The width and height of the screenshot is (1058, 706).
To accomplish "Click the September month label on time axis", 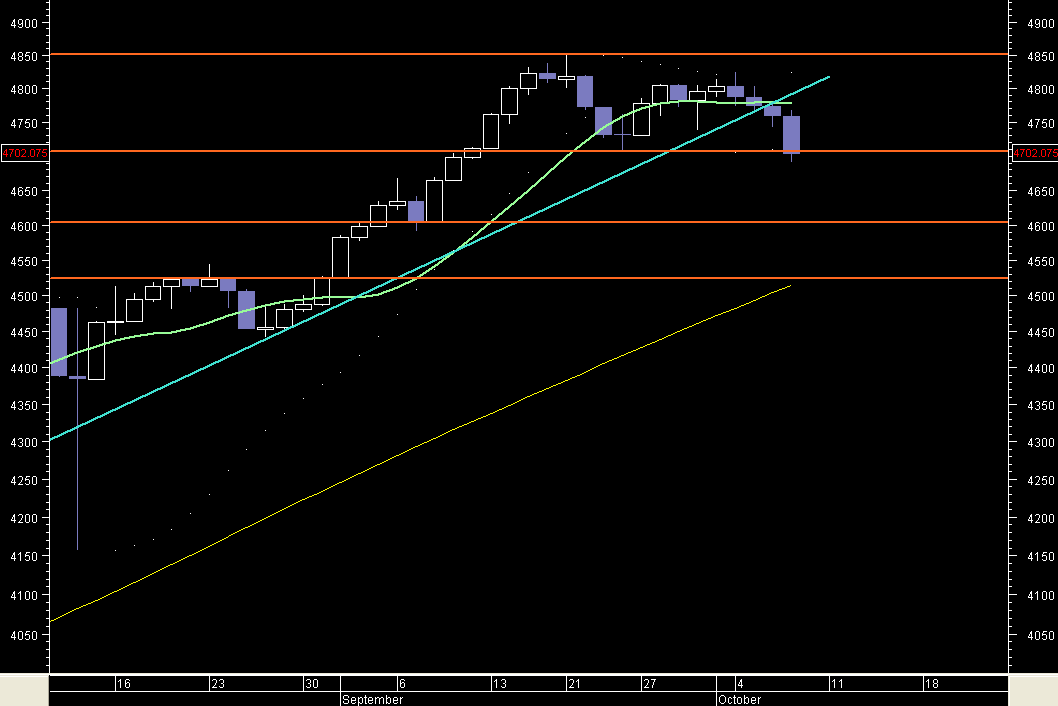I will (x=372, y=699).
